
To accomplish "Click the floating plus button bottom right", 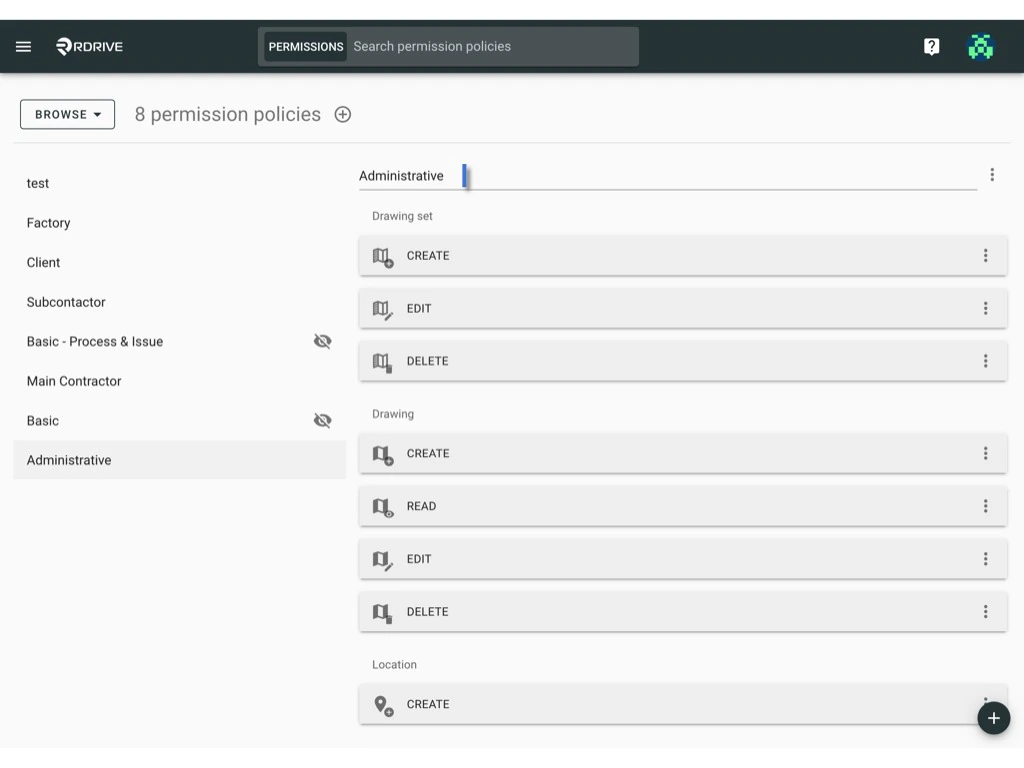I will point(993,718).
